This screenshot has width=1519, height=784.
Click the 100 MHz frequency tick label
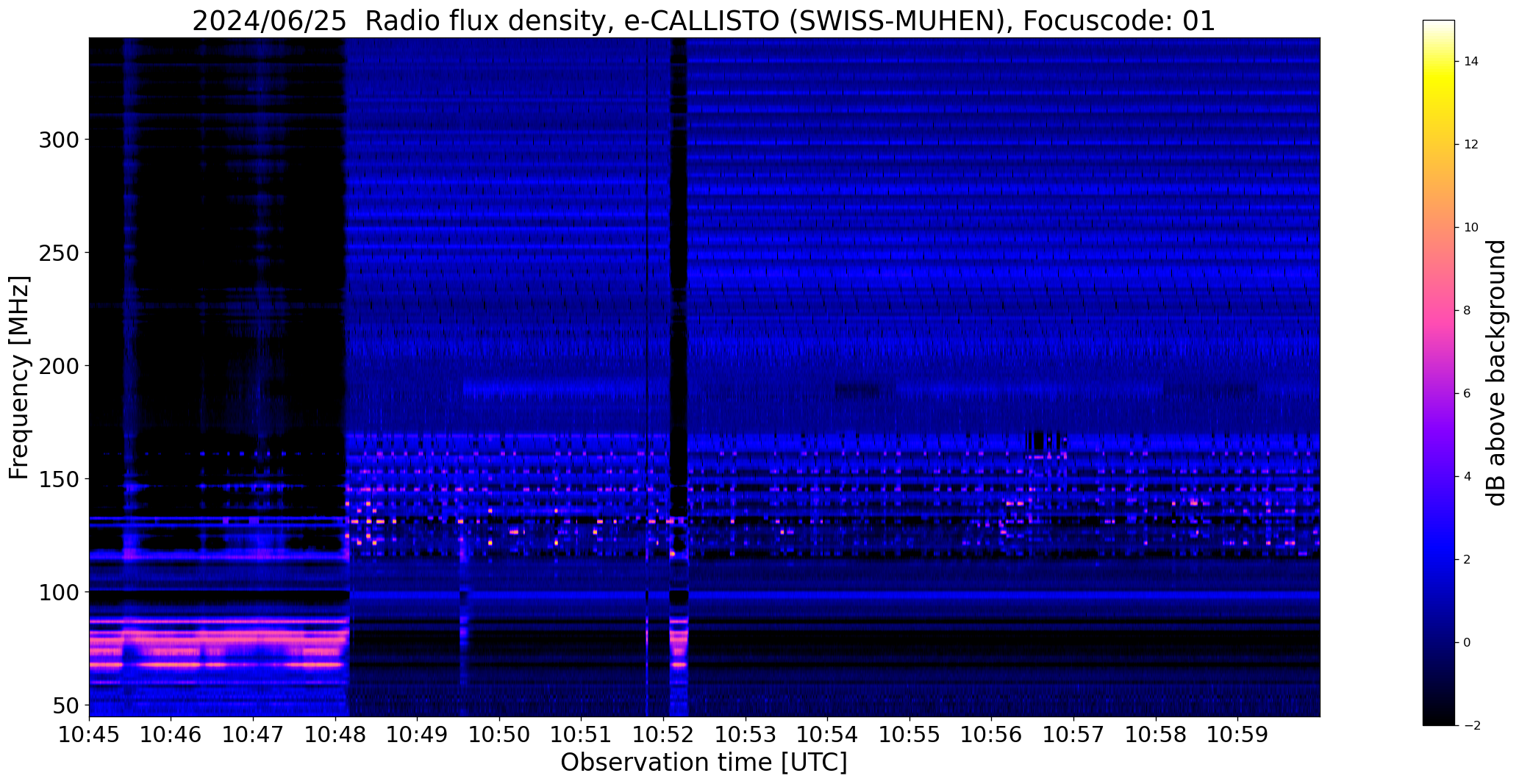point(59,592)
